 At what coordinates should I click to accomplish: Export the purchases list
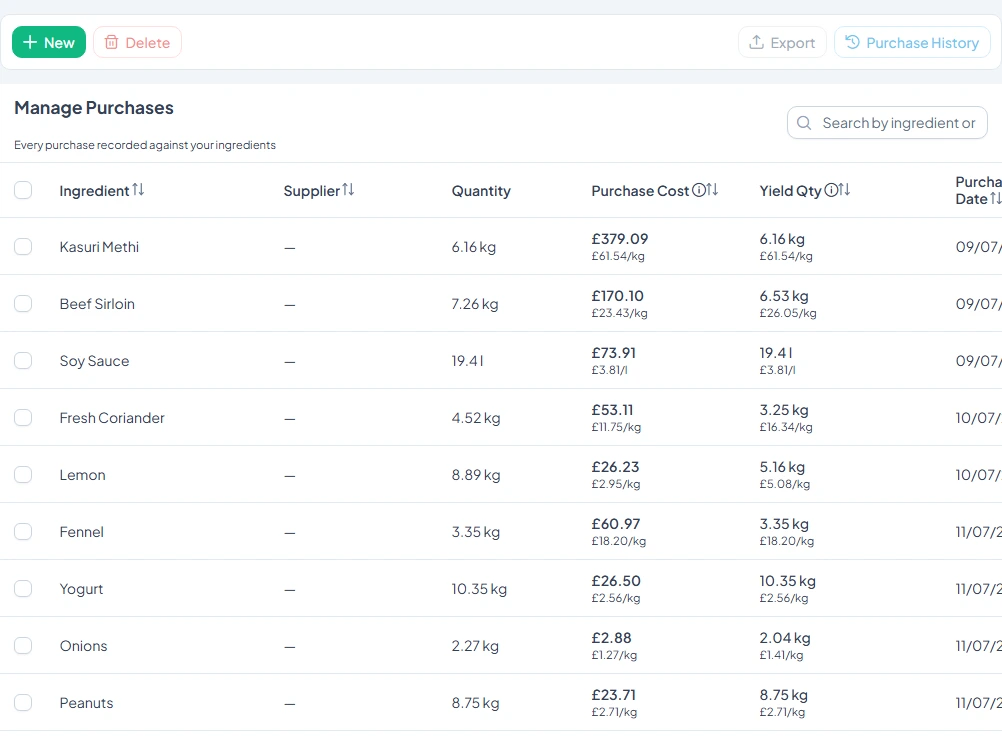[782, 42]
